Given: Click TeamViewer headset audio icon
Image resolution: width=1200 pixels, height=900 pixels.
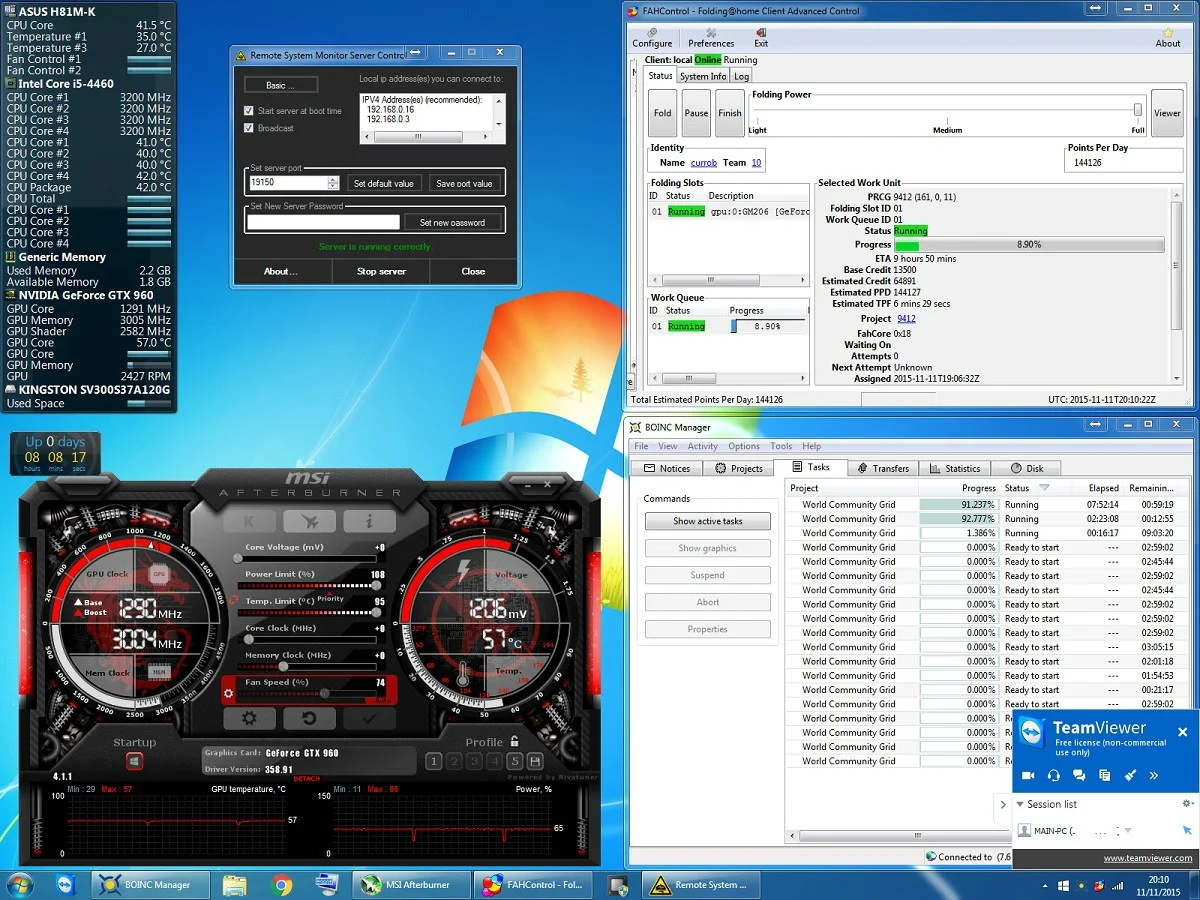Looking at the screenshot, I should [1054, 775].
